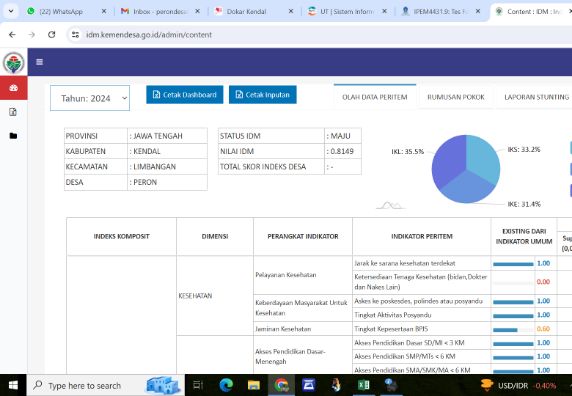Open the tab search chevron at top left
This screenshot has height=396, width=572.
(x=11, y=11)
